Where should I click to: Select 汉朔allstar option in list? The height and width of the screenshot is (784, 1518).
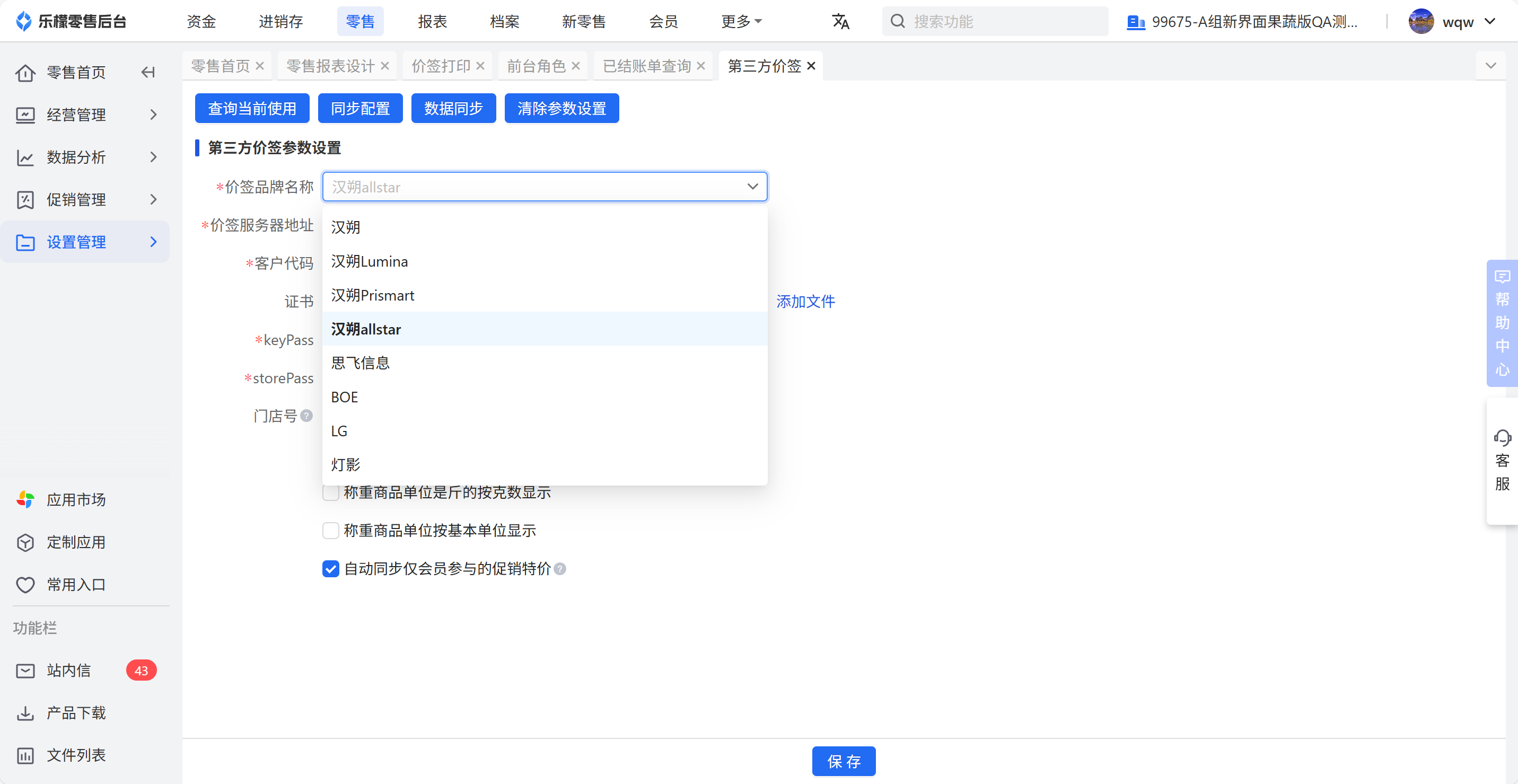coord(545,329)
